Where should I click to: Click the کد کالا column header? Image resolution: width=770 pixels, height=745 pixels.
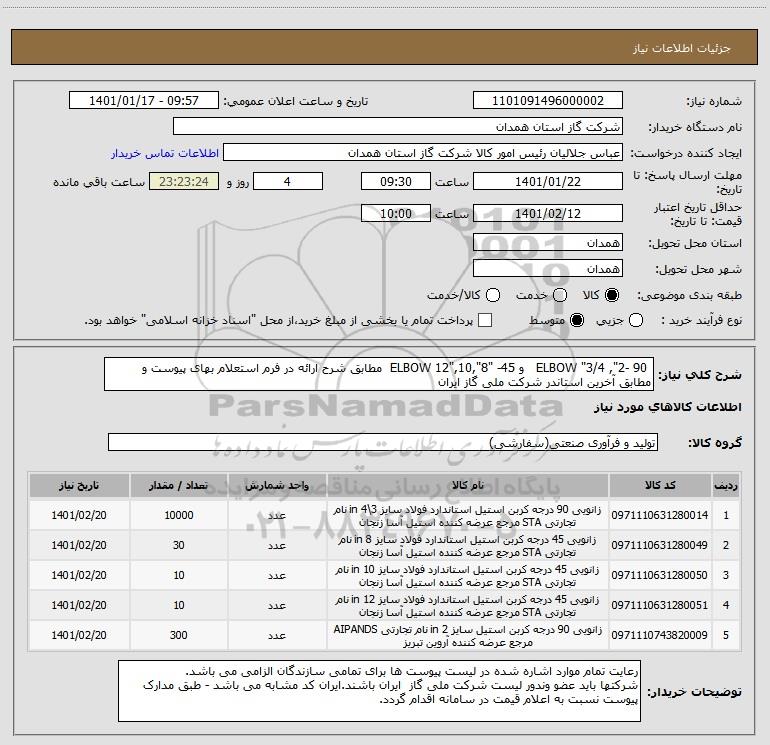[660, 485]
